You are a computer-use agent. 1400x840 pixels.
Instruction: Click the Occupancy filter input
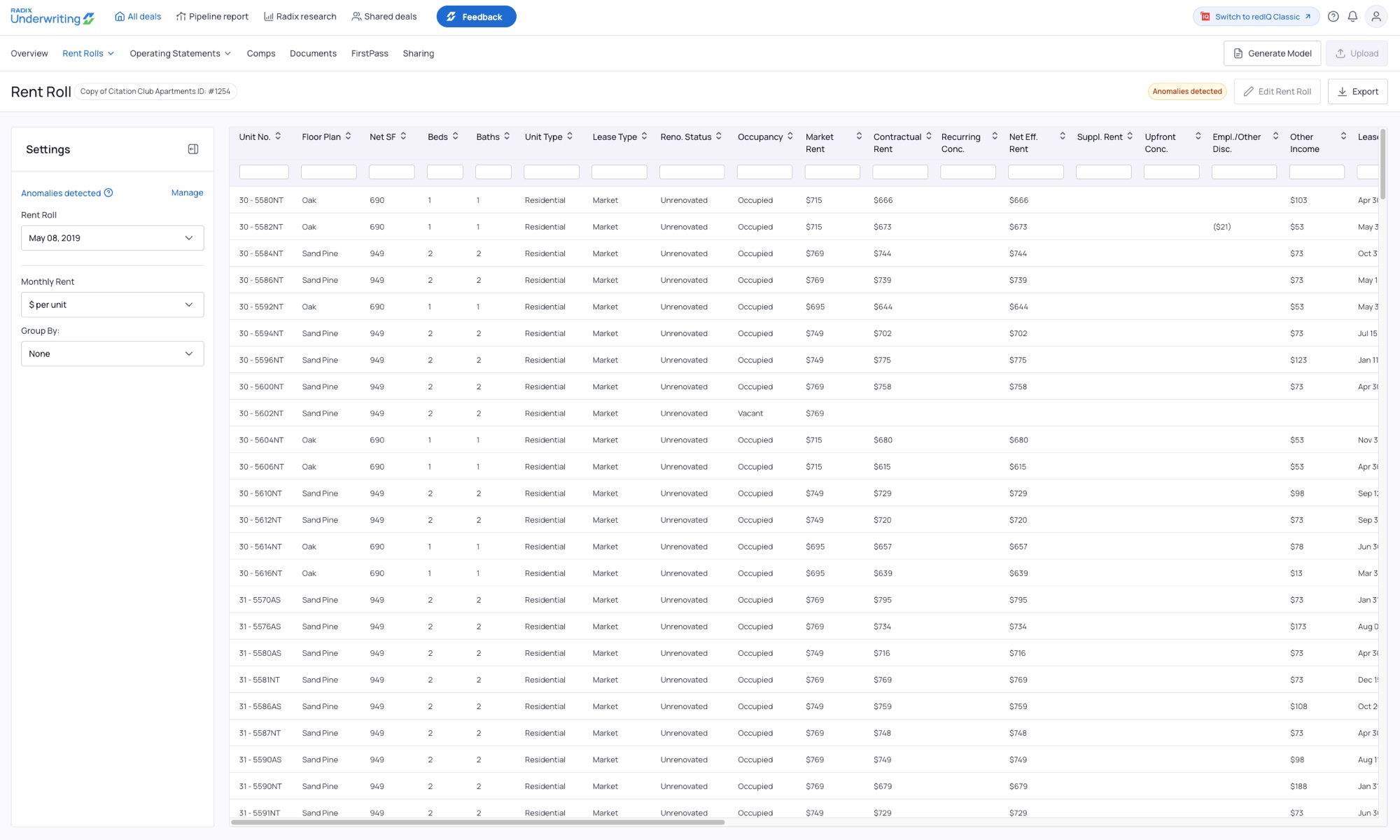(x=764, y=172)
